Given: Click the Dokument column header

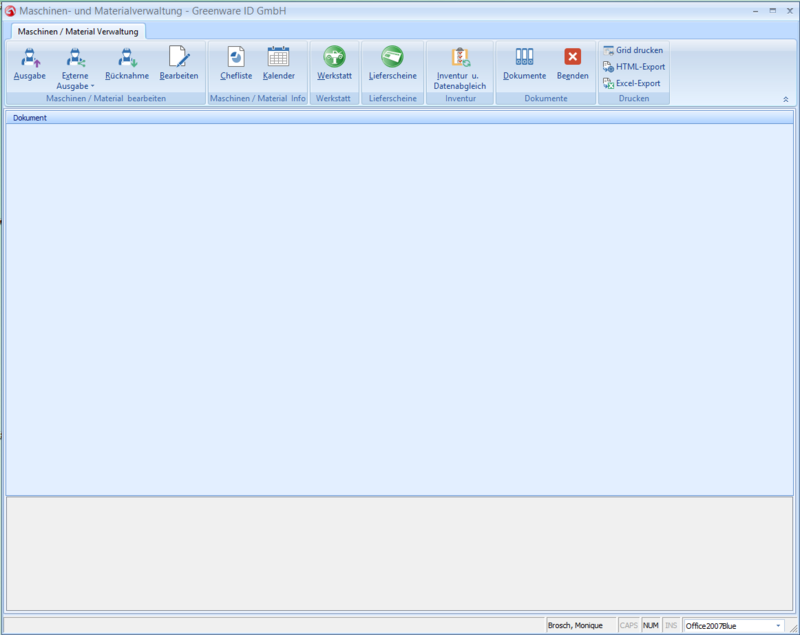Looking at the screenshot, I should point(399,118).
